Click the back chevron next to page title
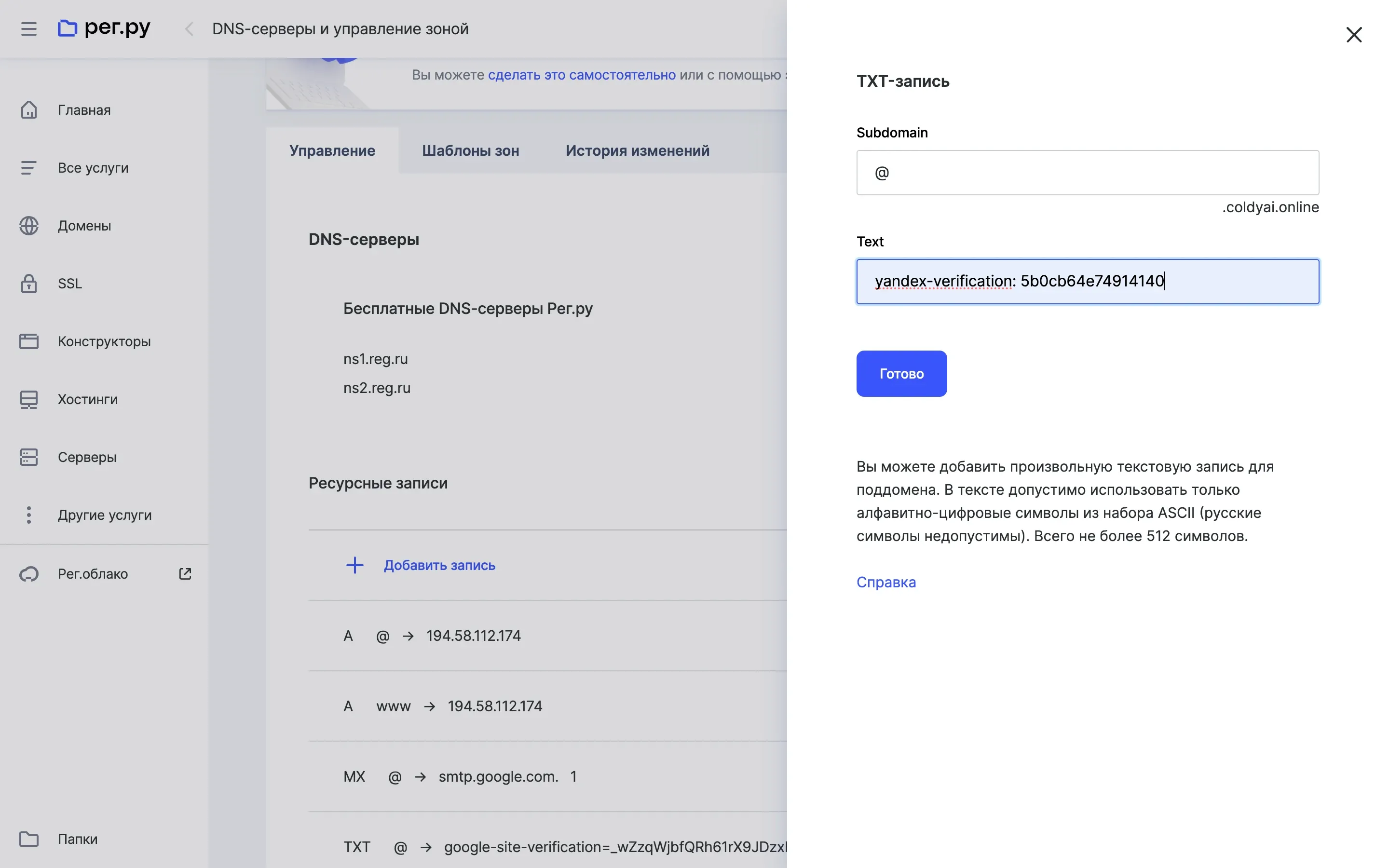 tap(189, 29)
